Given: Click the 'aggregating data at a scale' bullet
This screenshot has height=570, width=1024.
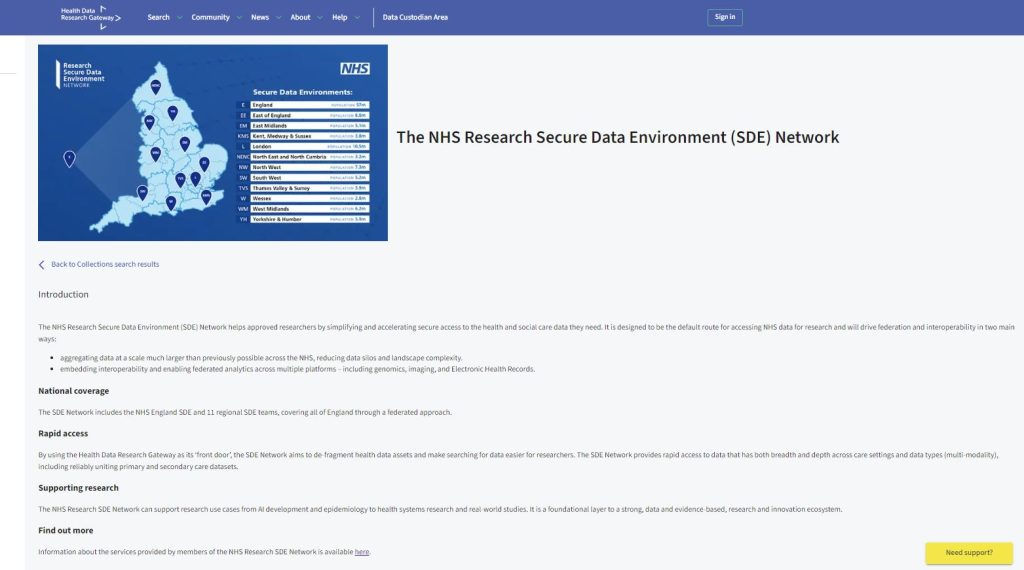Looking at the screenshot, I should (261, 358).
